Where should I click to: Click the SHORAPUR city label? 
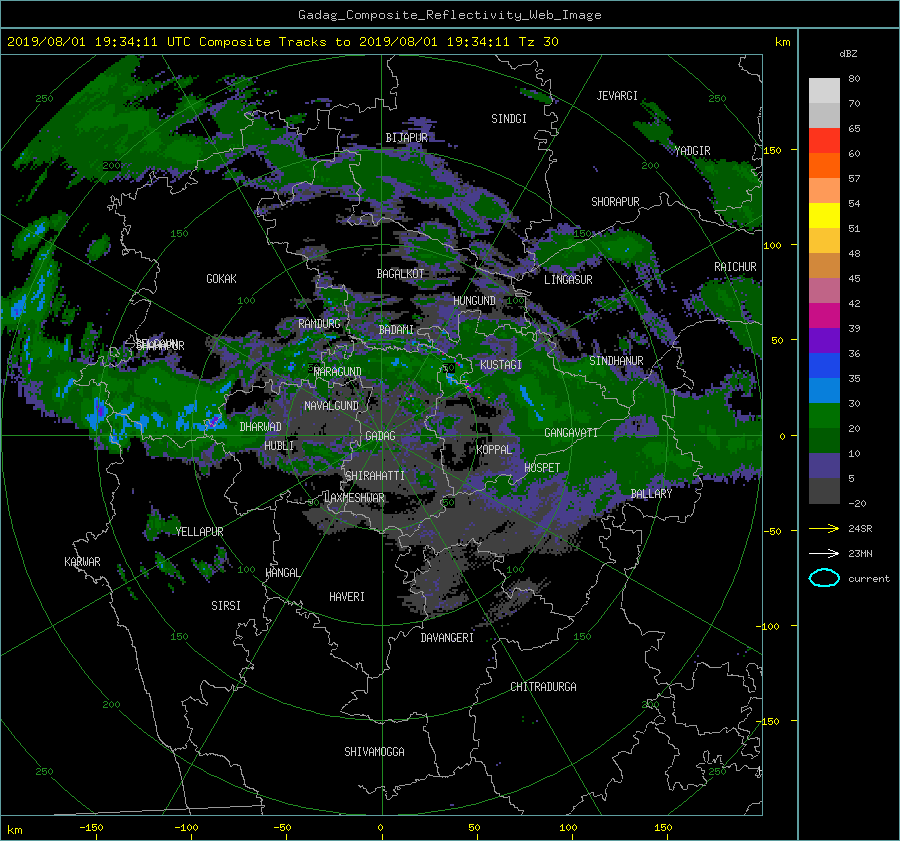pos(615,202)
